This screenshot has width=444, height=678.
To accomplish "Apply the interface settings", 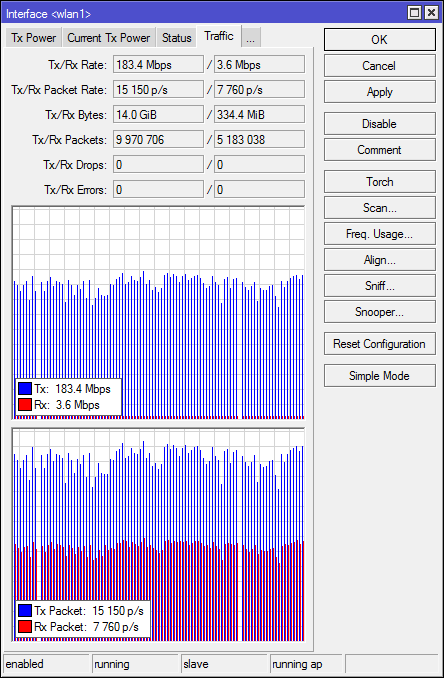I will [380, 92].
